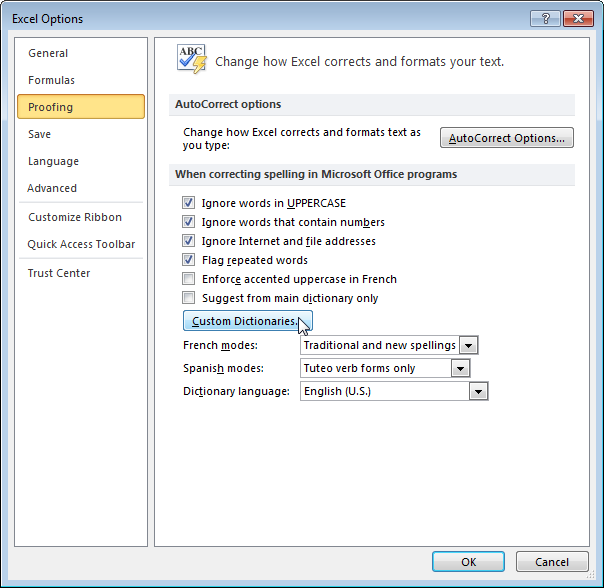This screenshot has height=588, width=604.
Task: Confirm settings with the OK button
Action: click(468, 562)
